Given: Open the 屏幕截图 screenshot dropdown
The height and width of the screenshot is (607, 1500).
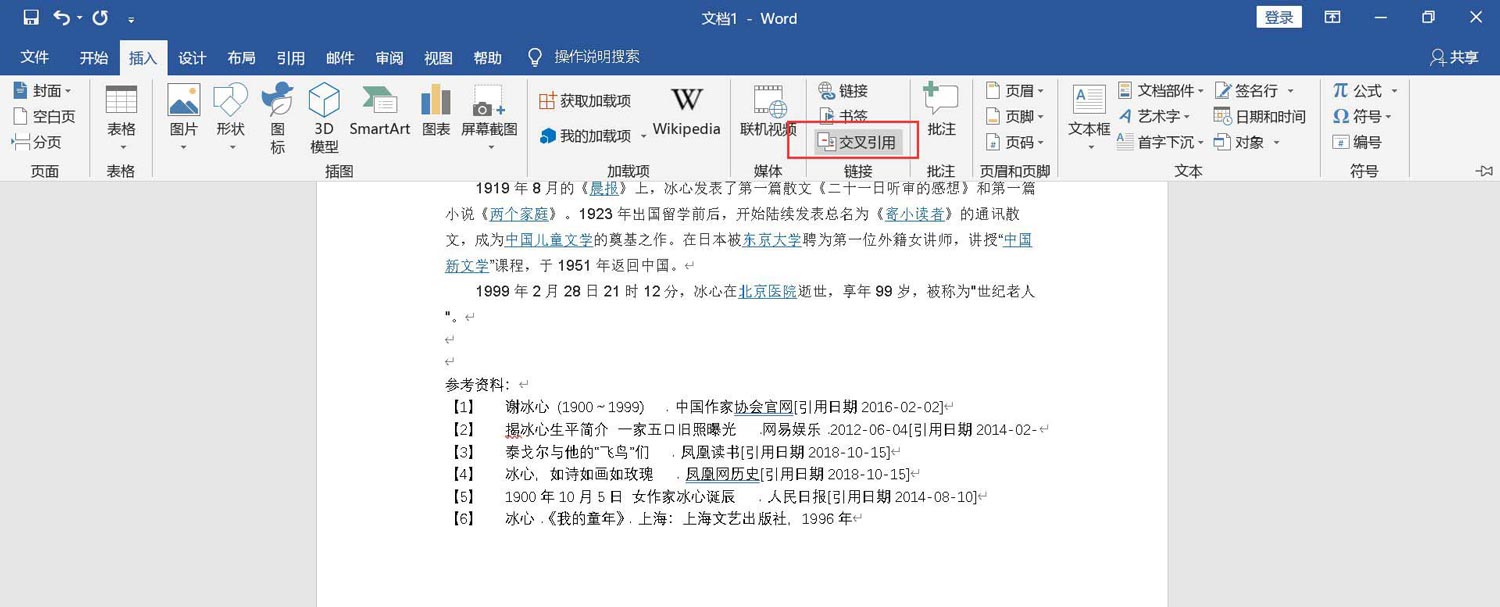Looking at the screenshot, I should [x=489, y=118].
